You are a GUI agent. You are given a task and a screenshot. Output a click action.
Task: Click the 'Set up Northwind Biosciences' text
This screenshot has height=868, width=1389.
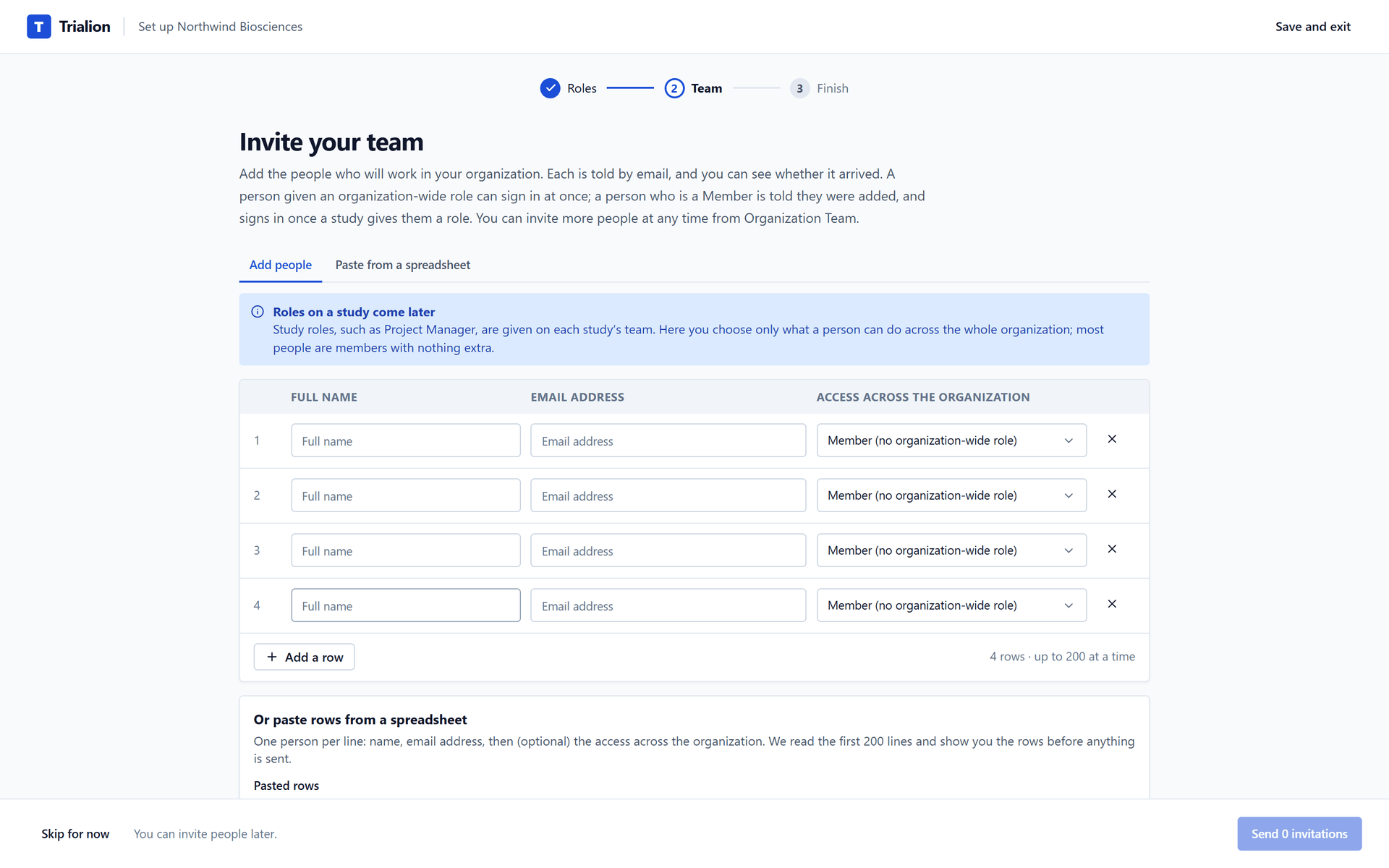coord(221,27)
